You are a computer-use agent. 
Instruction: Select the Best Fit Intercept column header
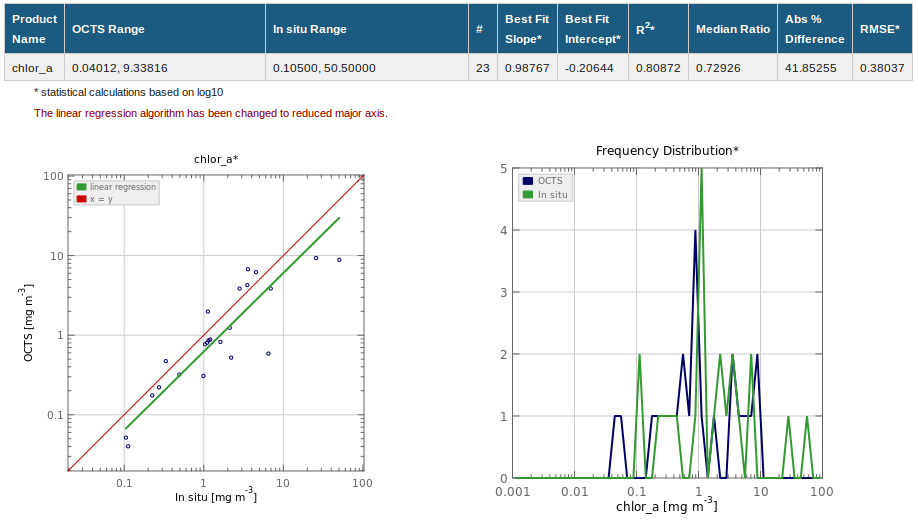click(x=592, y=29)
